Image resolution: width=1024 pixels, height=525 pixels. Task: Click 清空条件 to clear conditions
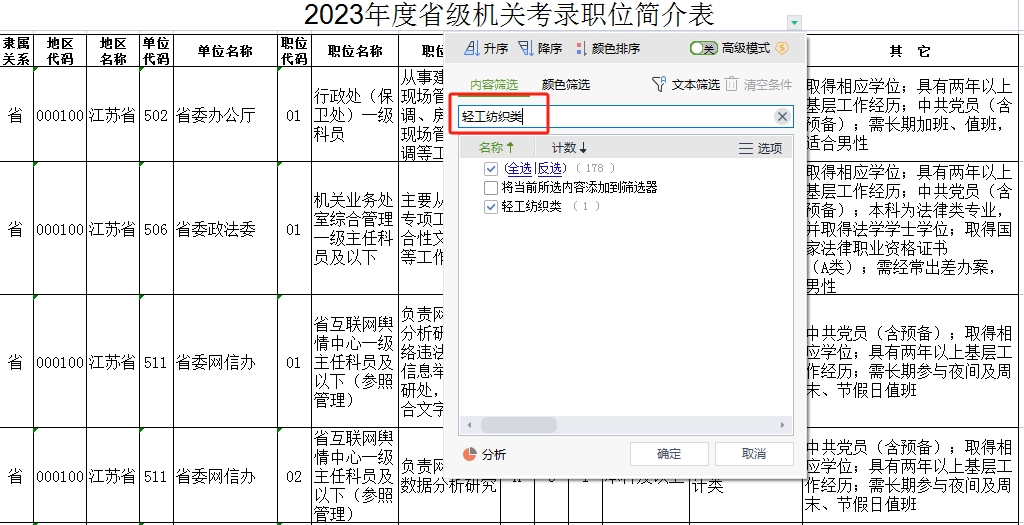point(758,84)
